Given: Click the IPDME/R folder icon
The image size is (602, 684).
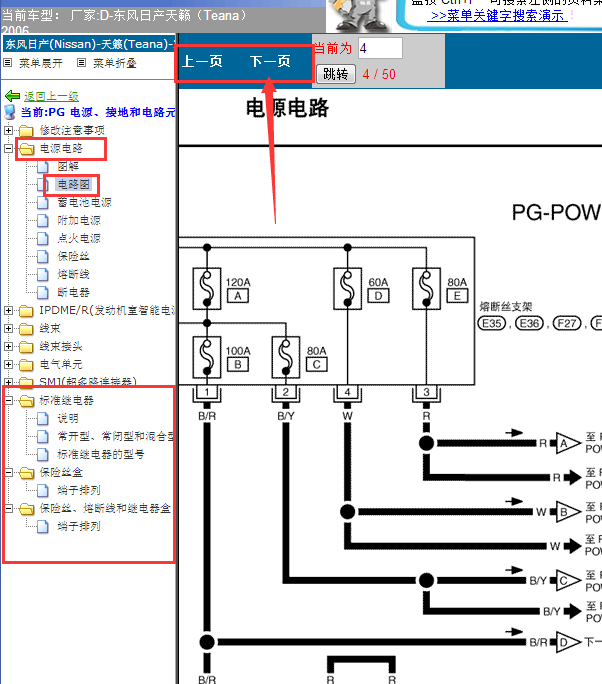Looking at the screenshot, I should coord(26,311).
